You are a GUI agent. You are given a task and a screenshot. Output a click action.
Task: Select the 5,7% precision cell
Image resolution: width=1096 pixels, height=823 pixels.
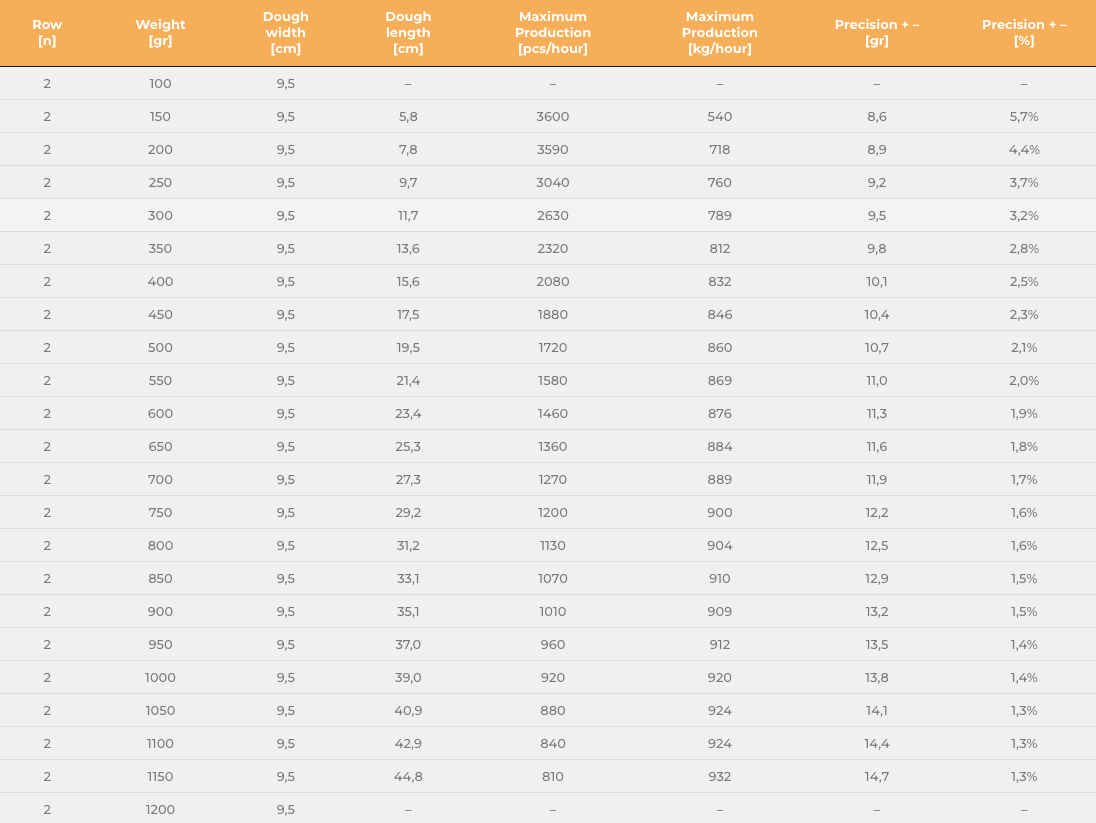1024,117
